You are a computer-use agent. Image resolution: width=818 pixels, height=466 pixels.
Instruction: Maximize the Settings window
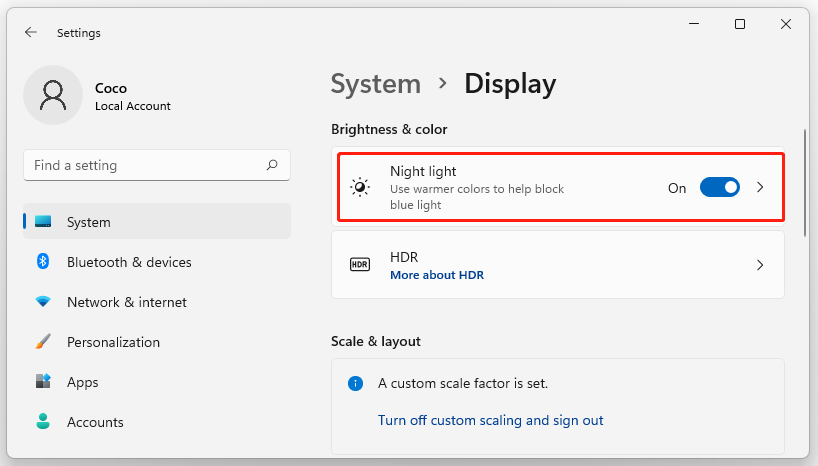tap(740, 24)
